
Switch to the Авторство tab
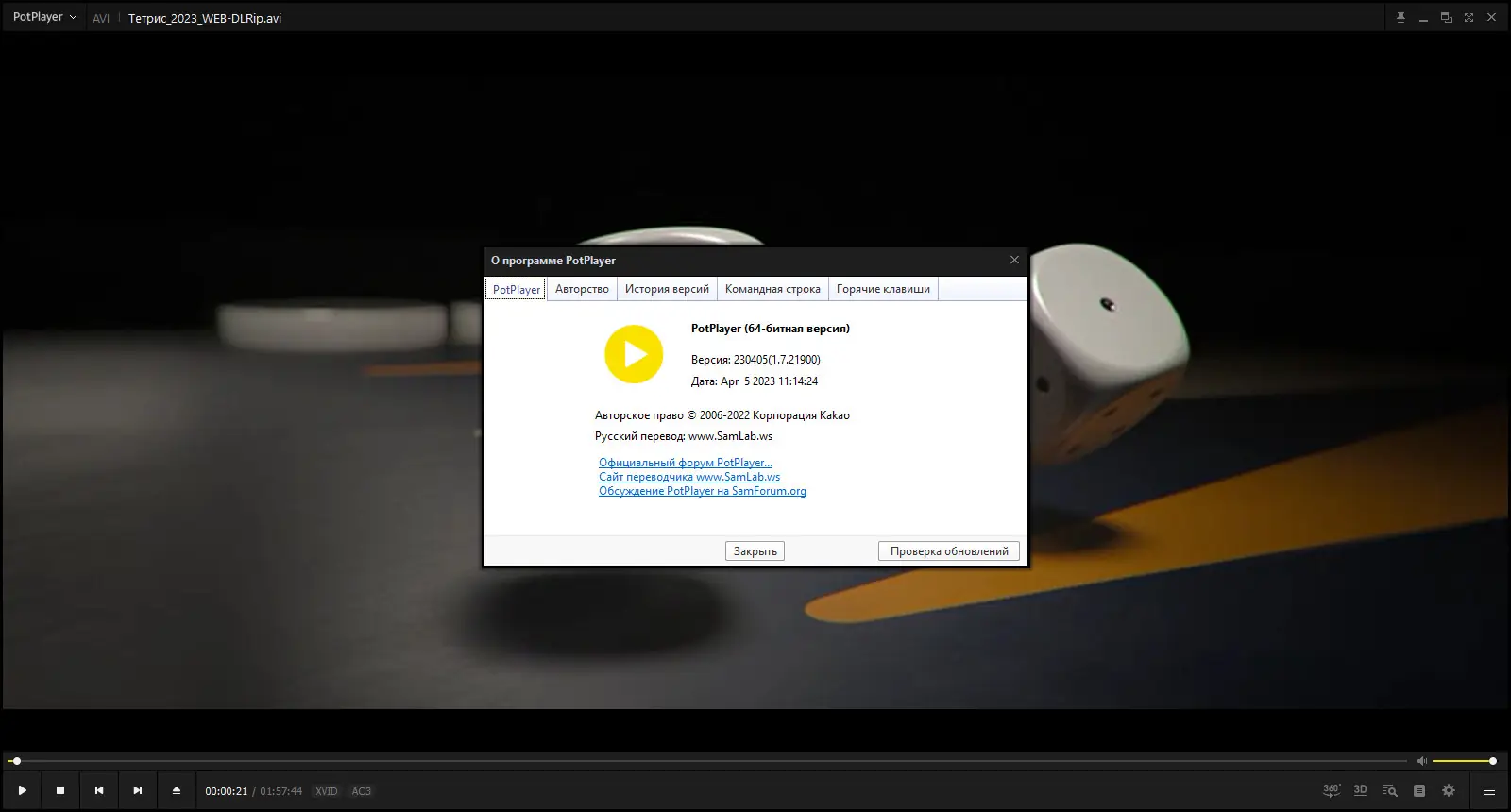(x=582, y=289)
